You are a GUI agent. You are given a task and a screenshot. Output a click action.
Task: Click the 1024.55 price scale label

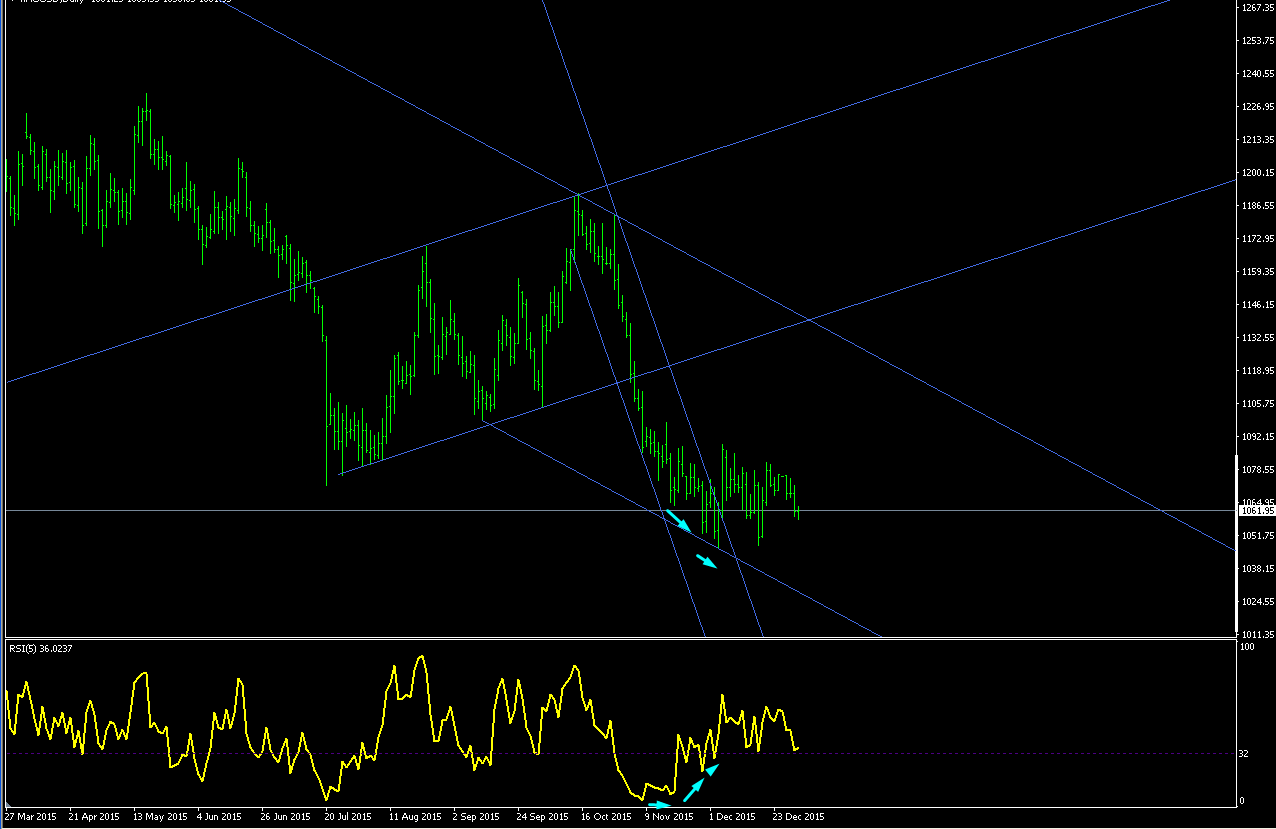coord(1256,602)
